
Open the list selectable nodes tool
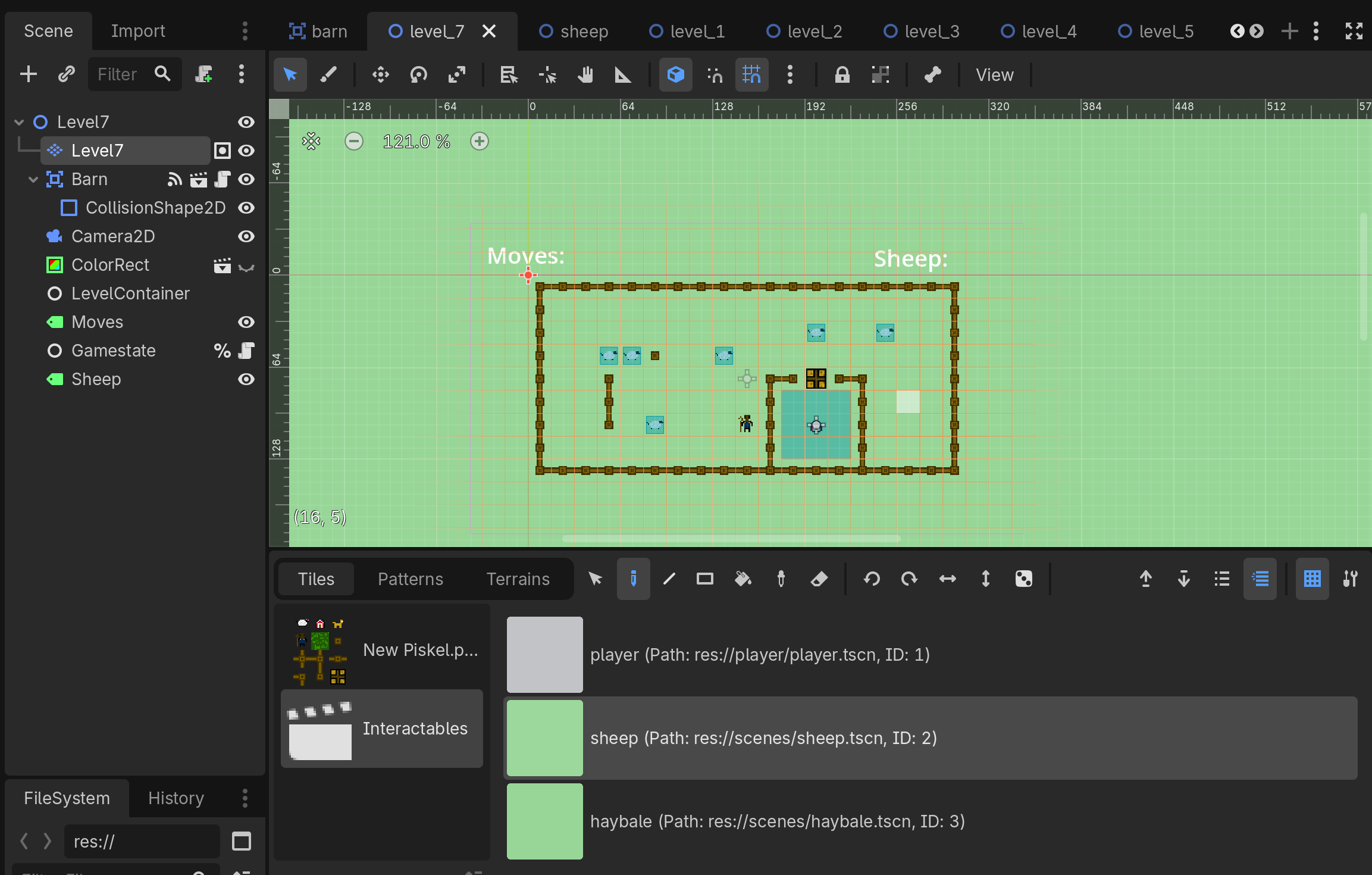509,75
